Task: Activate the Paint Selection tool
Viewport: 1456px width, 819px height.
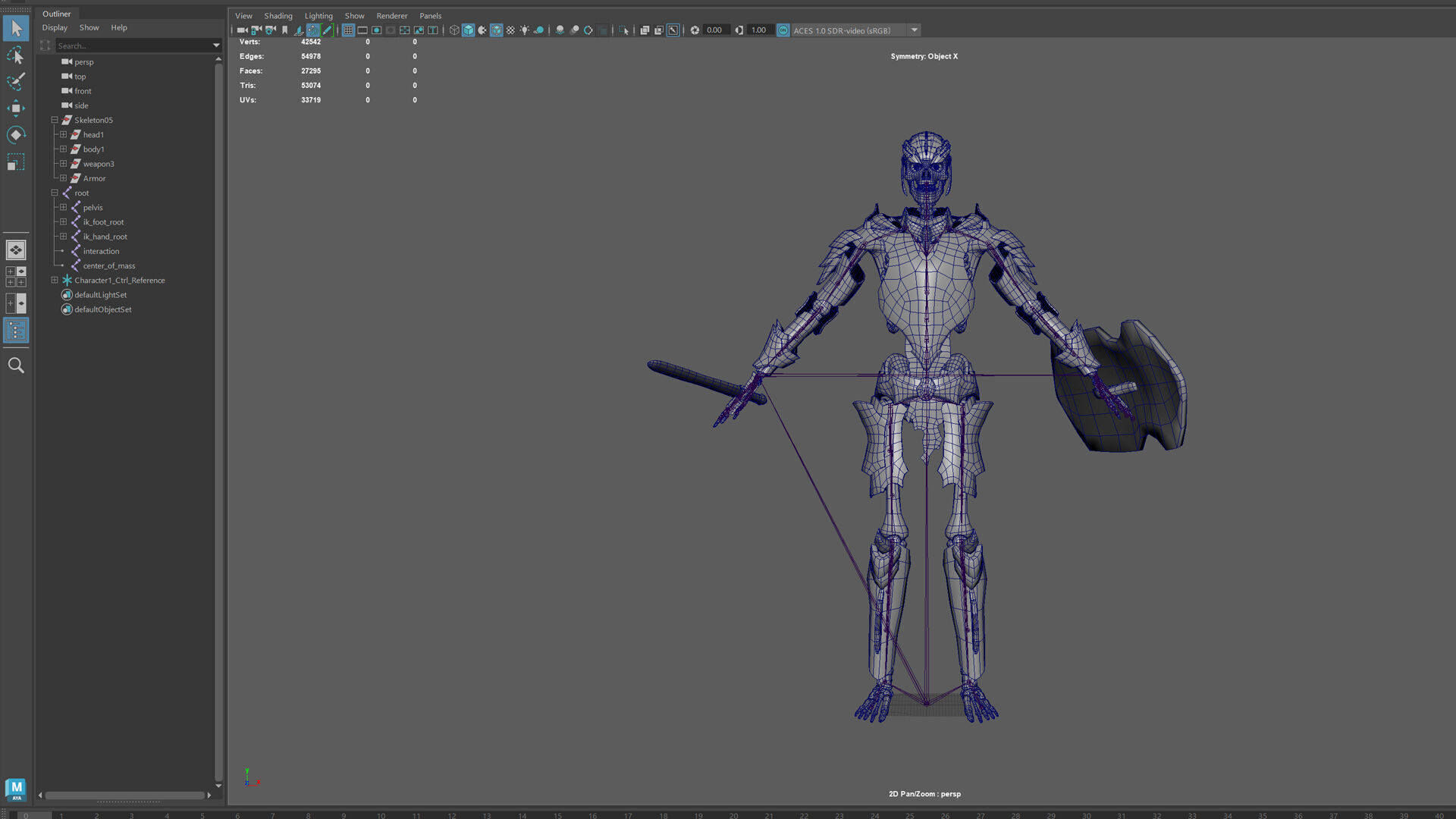Action: [16, 82]
